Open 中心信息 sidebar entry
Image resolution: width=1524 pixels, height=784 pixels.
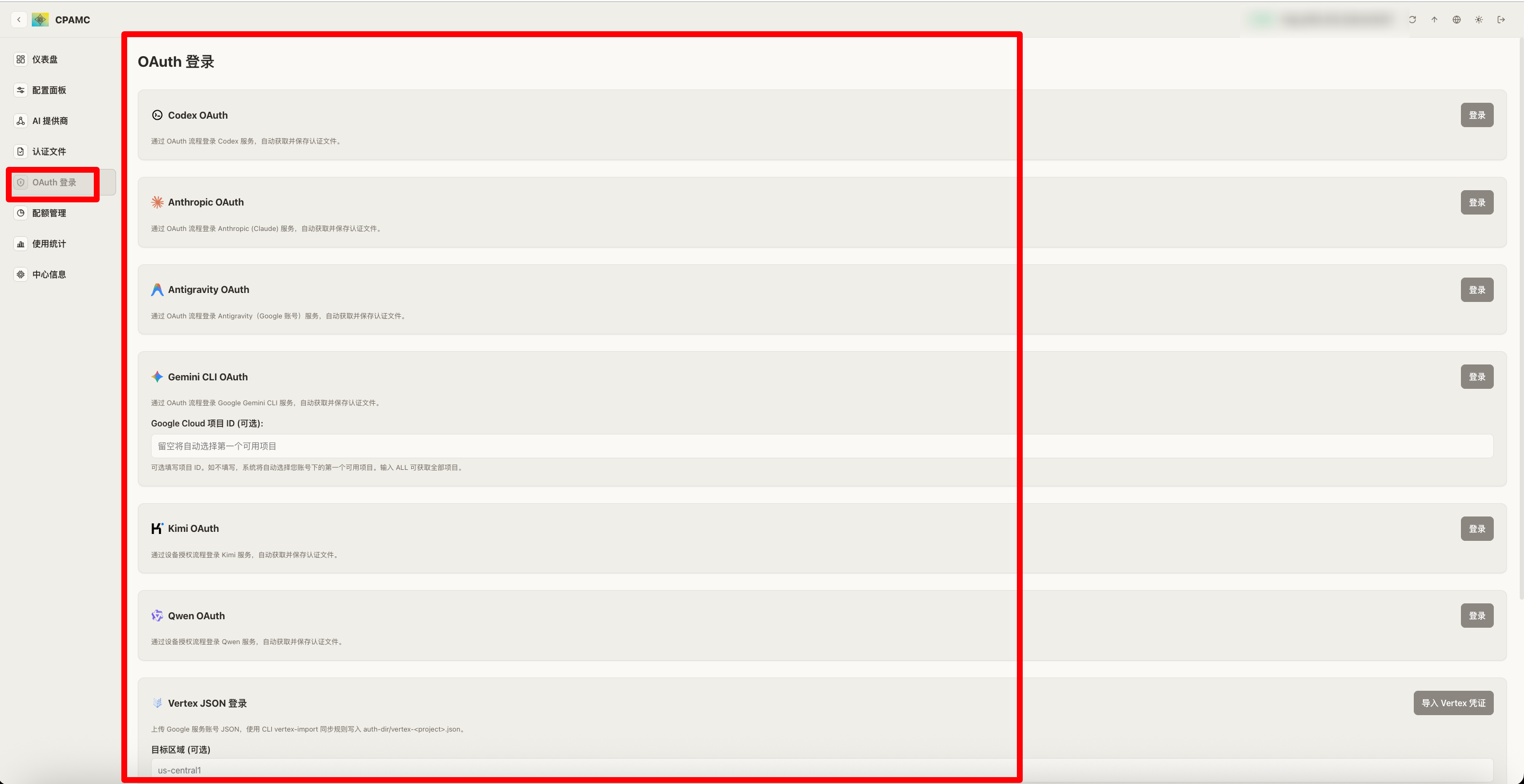coord(49,274)
